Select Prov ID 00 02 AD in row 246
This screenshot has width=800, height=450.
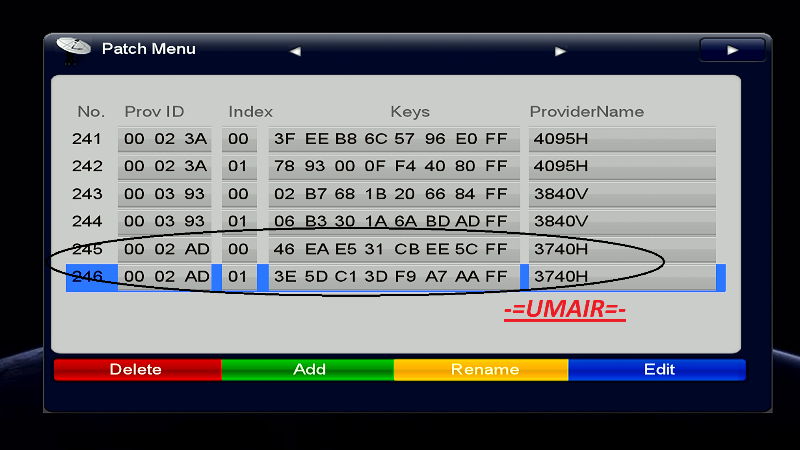point(164,277)
